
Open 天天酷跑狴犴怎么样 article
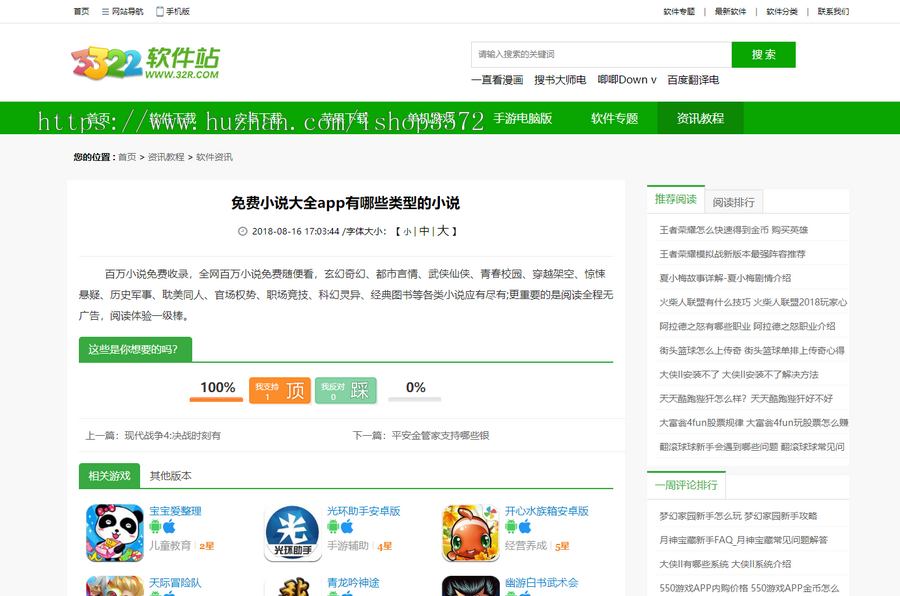pyautogui.click(x=746, y=399)
